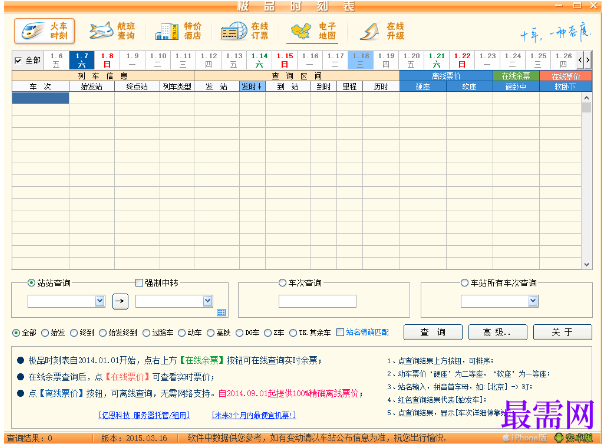Click the 离线票价 offline fare button
This screenshot has height=446, width=613.
446,76
